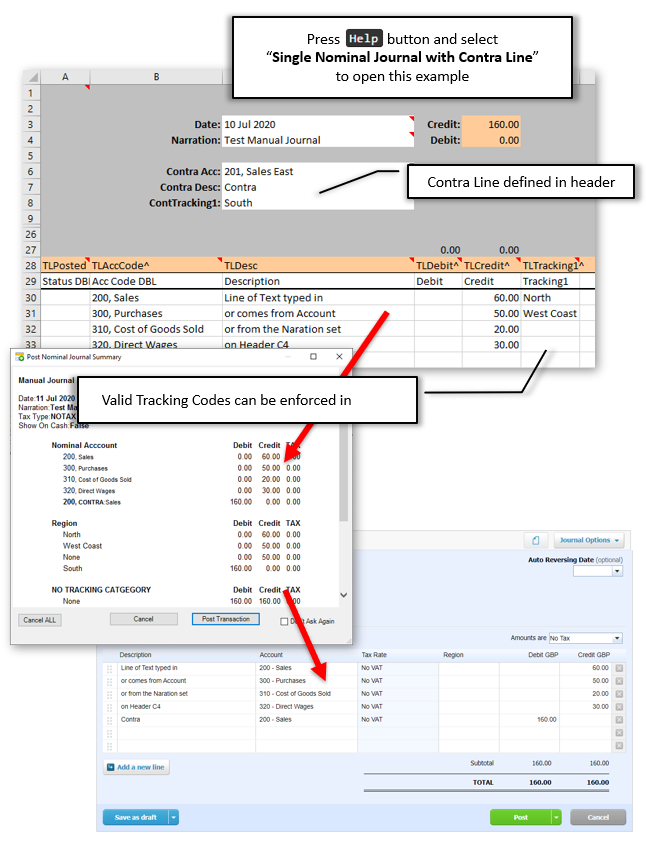Select the 'TLAccCode^' header cell
The width and height of the screenshot is (646, 841).
pos(156,265)
